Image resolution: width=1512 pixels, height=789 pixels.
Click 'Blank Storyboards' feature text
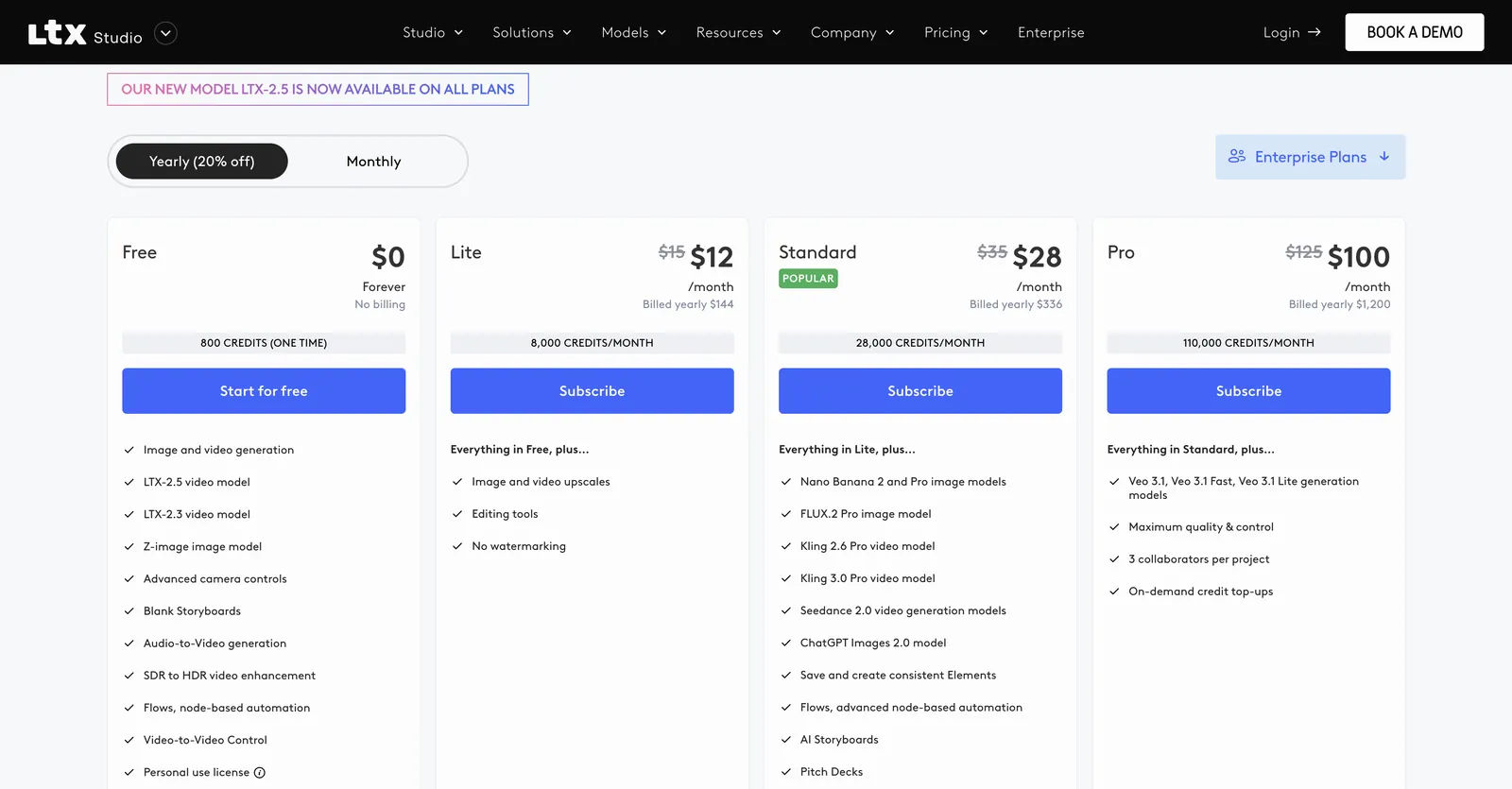[192, 611]
